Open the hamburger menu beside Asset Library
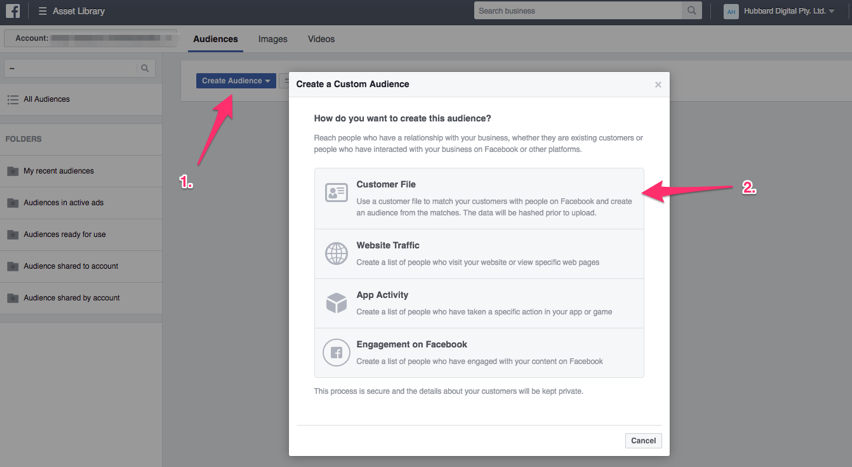Image resolution: width=852 pixels, height=467 pixels. [x=42, y=11]
